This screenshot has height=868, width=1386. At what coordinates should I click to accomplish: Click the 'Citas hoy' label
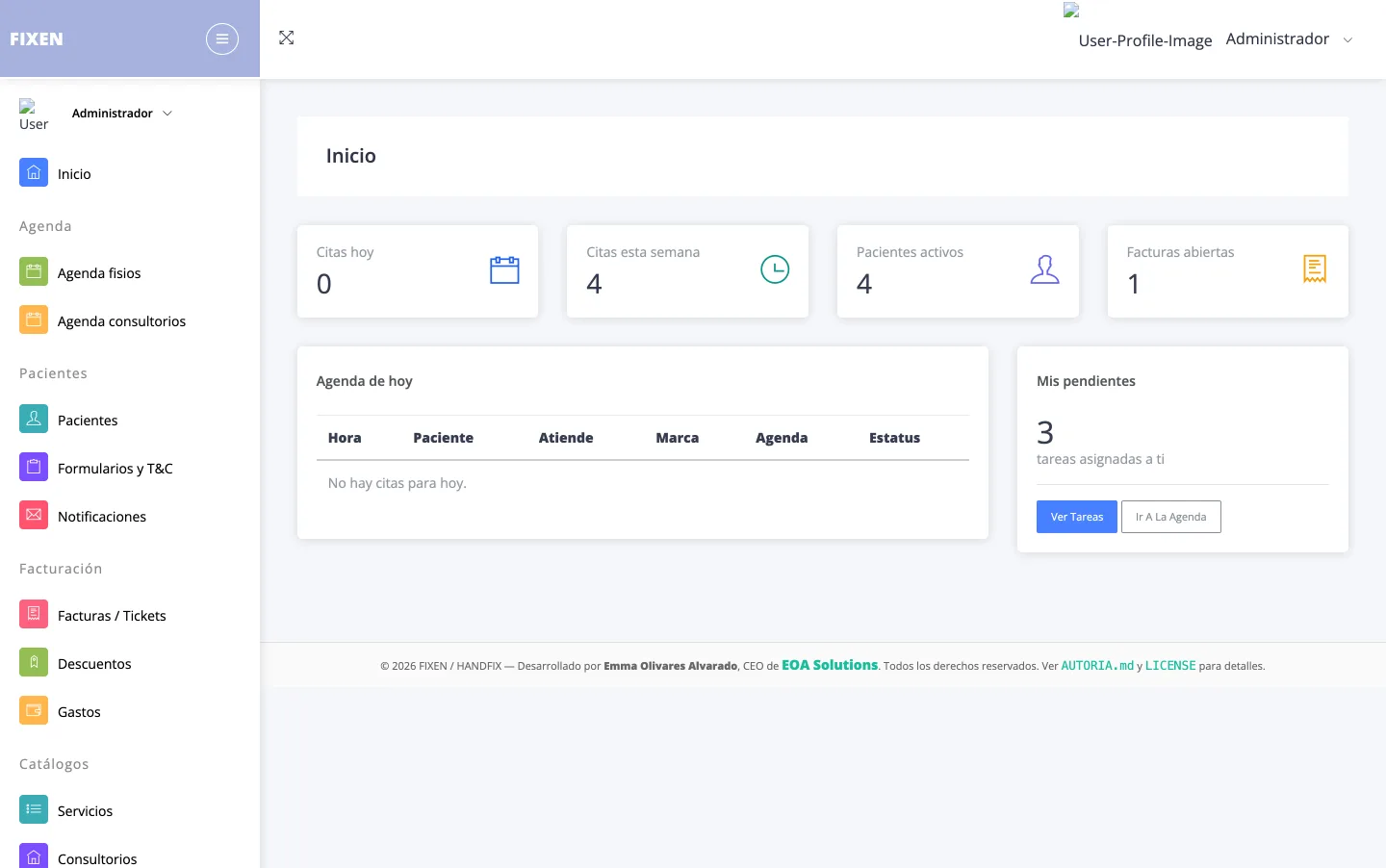click(x=345, y=252)
